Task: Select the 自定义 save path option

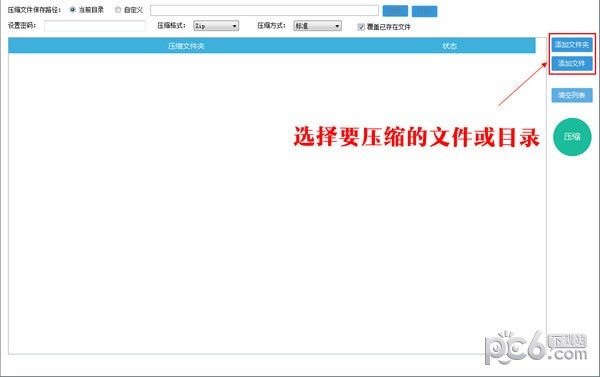Action: pyautogui.click(x=118, y=10)
